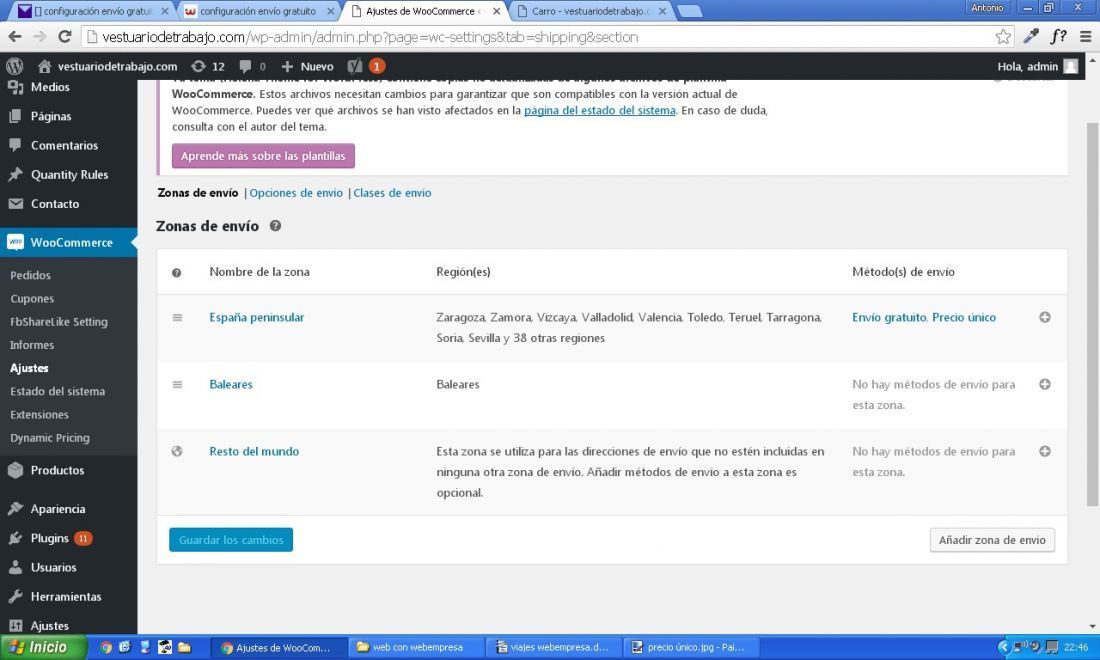Click the f? font extension icon

point(1058,36)
